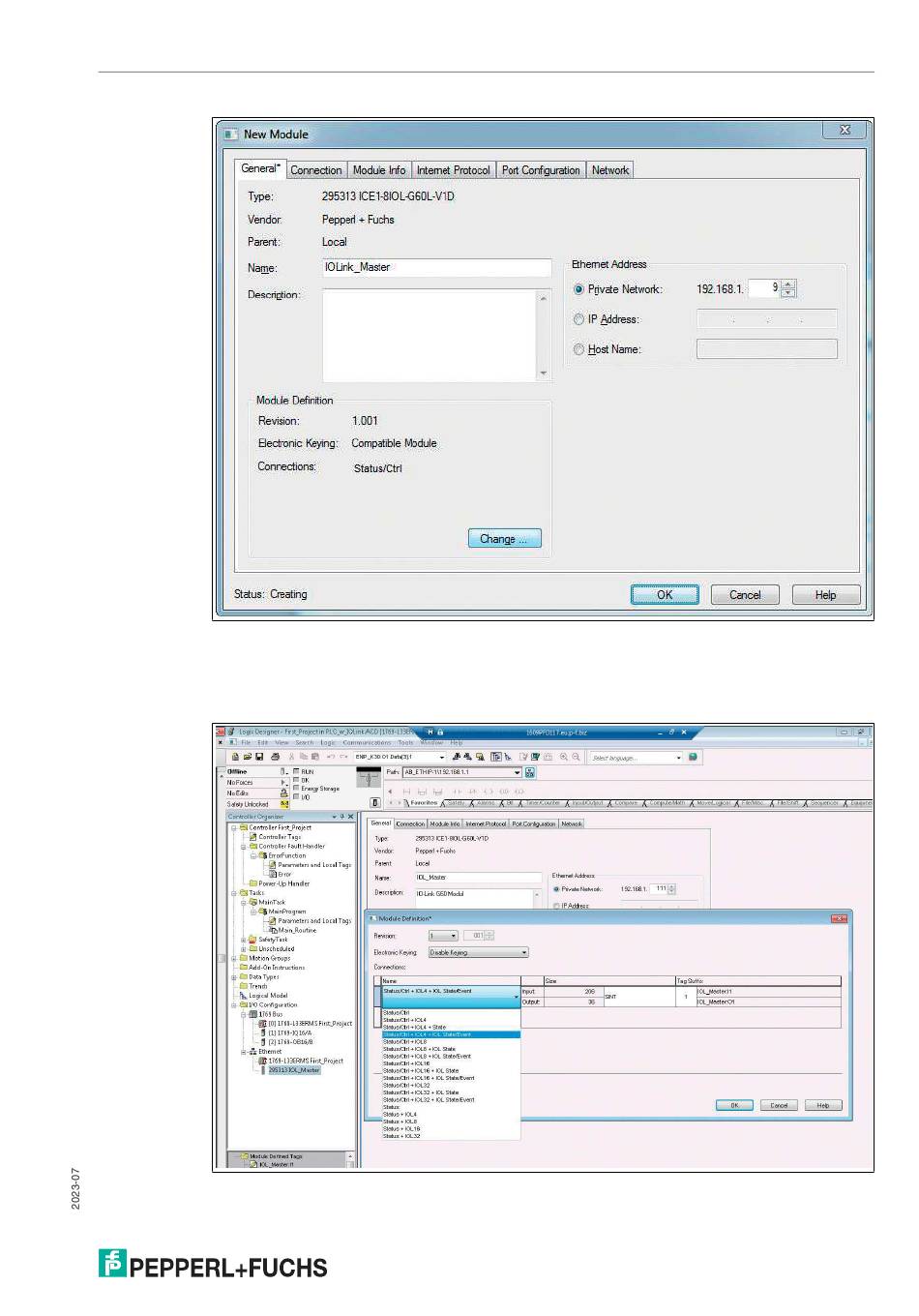This screenshot has height=1316, width=919.
Task: Open Network tab in New Module dialog
Action: pyautogui.click(x=610, y=170)
